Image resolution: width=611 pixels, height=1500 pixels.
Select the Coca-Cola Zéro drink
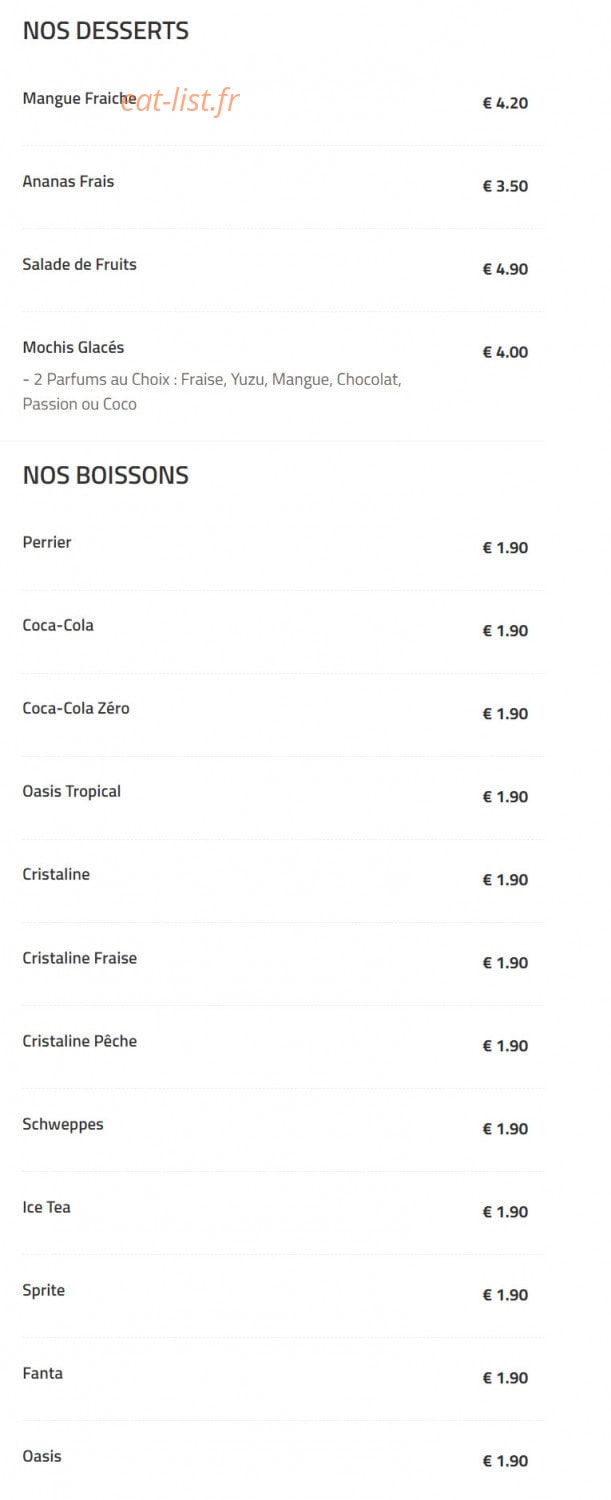76,708
